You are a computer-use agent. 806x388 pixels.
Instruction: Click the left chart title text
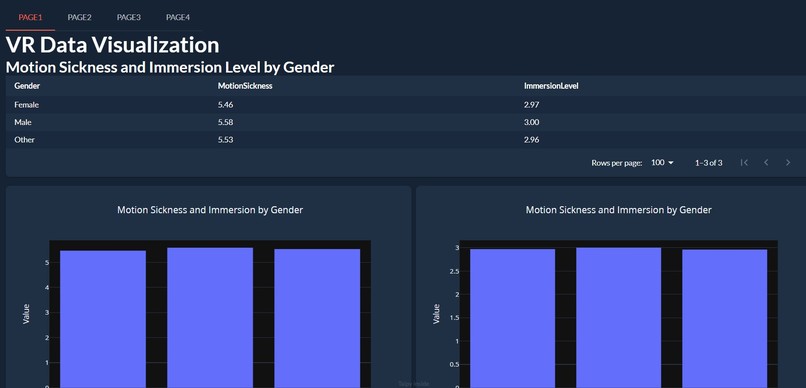pyautogui.click(x=210, y=210)
